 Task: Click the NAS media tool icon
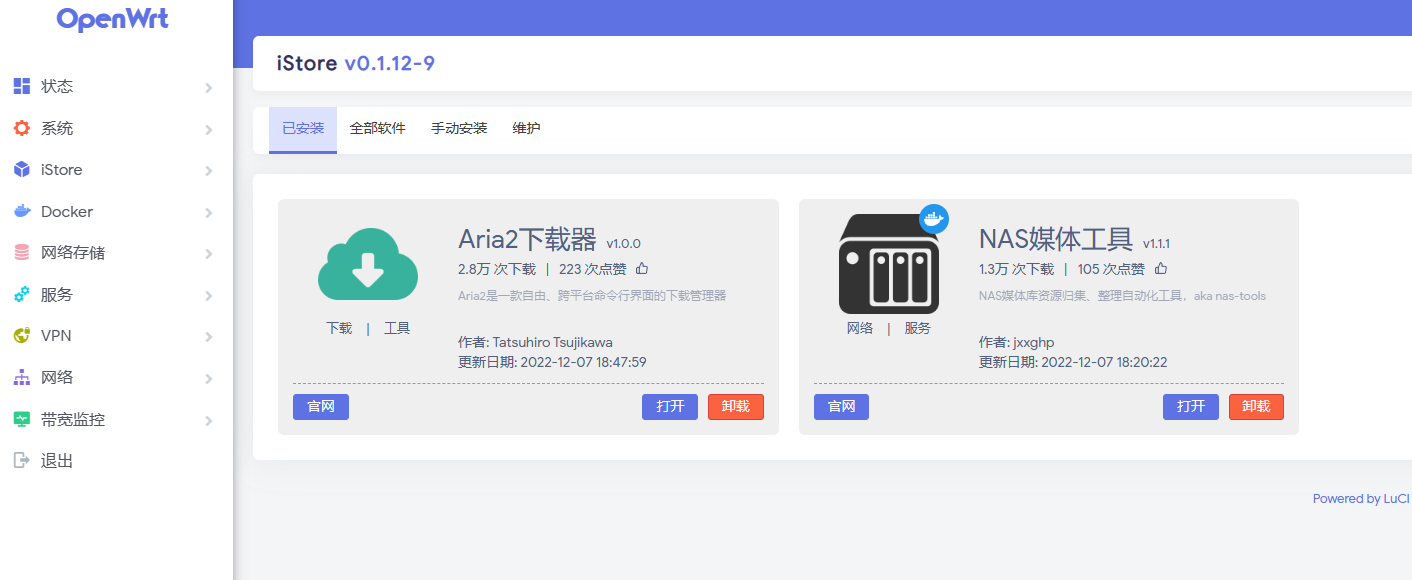pos(889,263)
